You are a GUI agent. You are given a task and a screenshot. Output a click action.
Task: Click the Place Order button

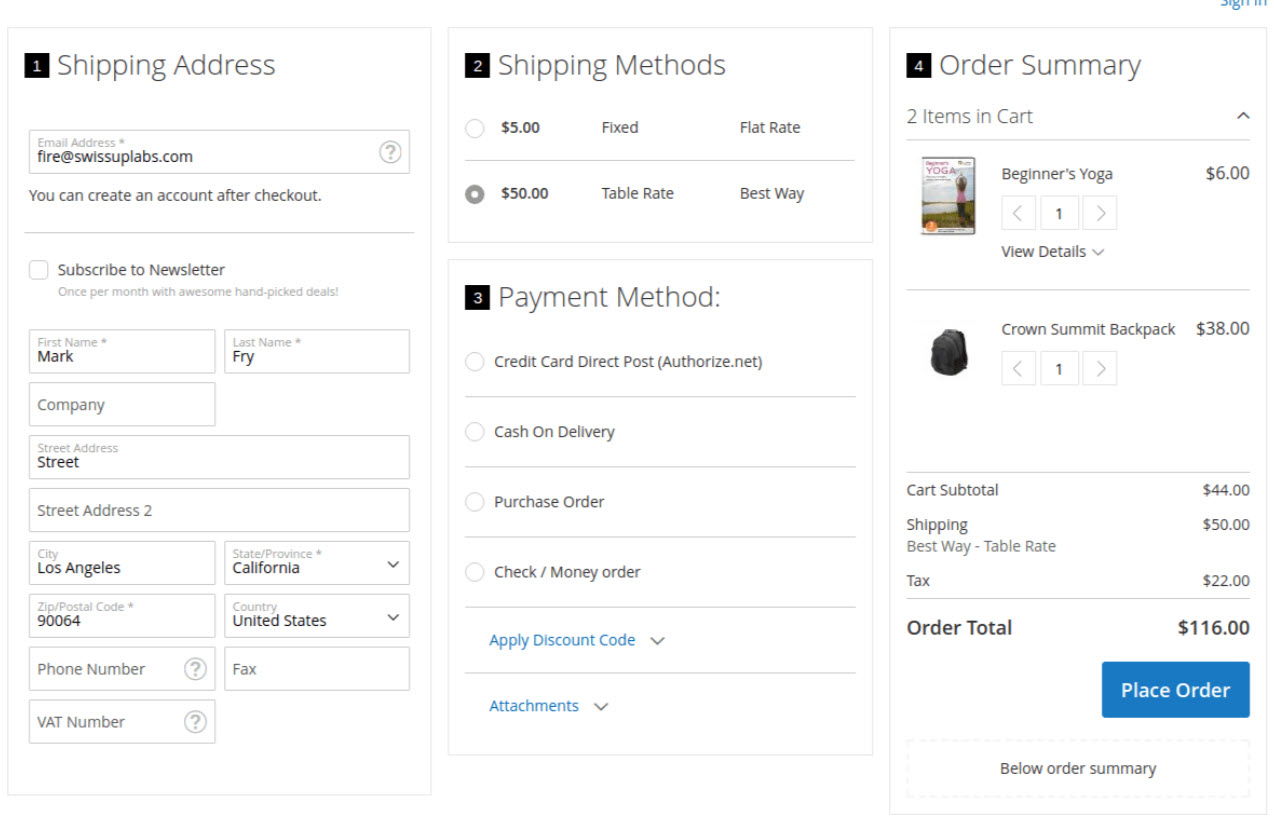pos(1175,690)
